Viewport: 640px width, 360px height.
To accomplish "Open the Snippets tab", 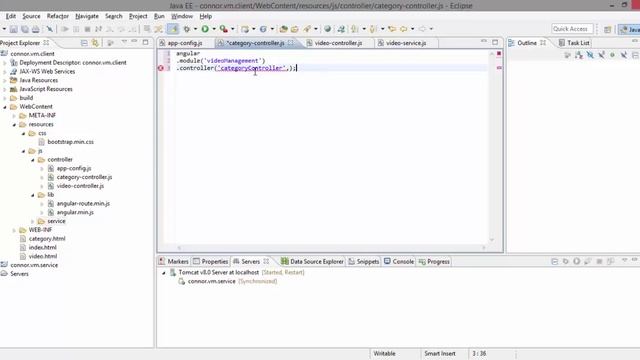I will [364, 262].
